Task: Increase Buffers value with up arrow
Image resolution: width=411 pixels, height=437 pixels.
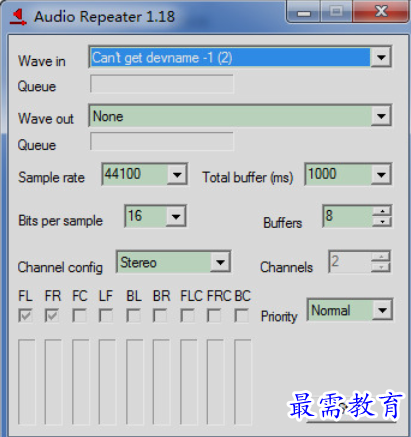Action: tap(382, 211)
